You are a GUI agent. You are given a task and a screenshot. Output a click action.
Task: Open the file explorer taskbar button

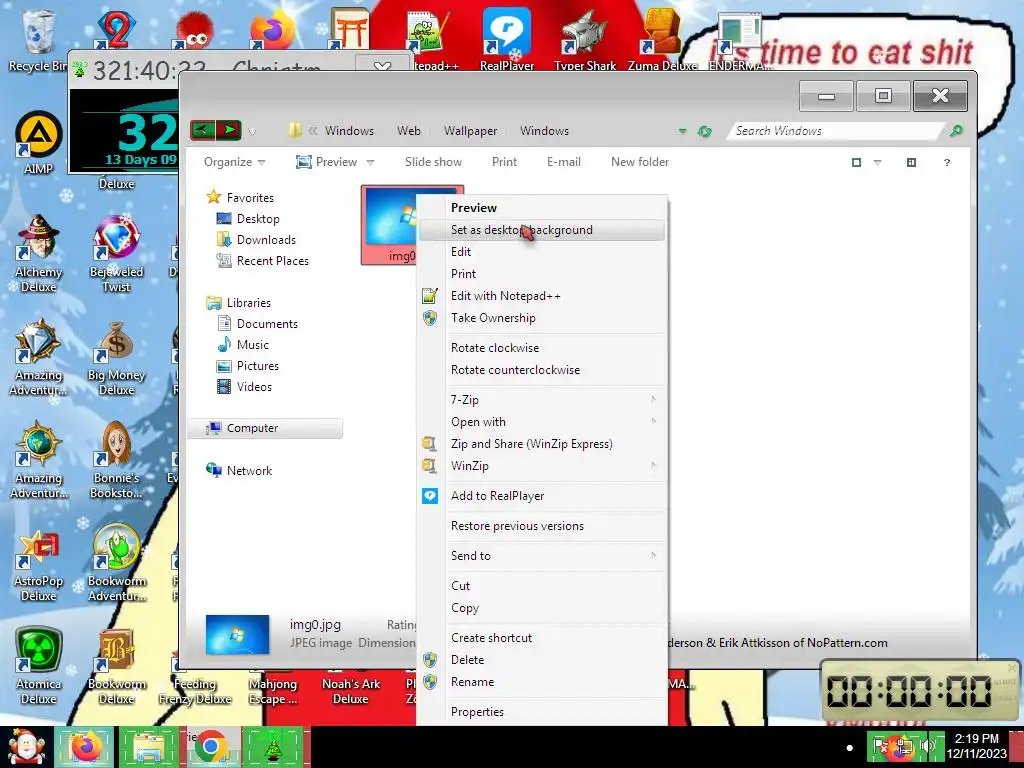(148, 747)
